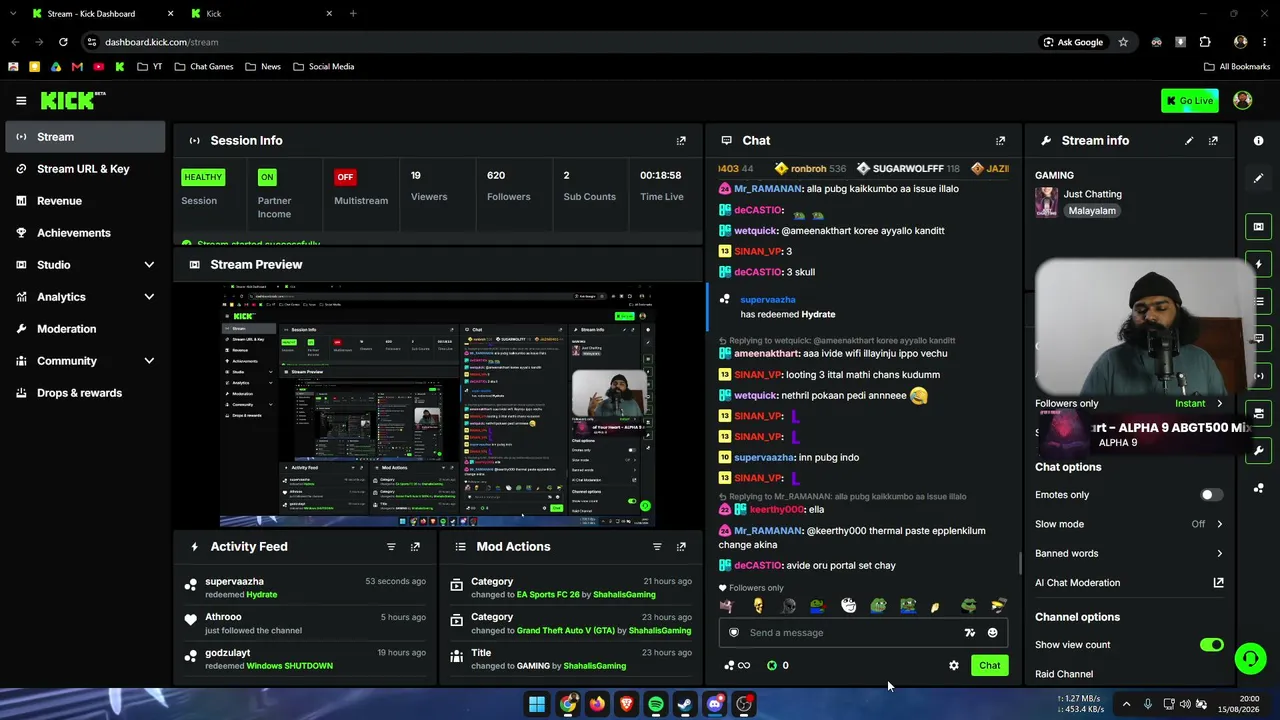
Task: Click the Ask Google button
Action: tap(1073, 42)
